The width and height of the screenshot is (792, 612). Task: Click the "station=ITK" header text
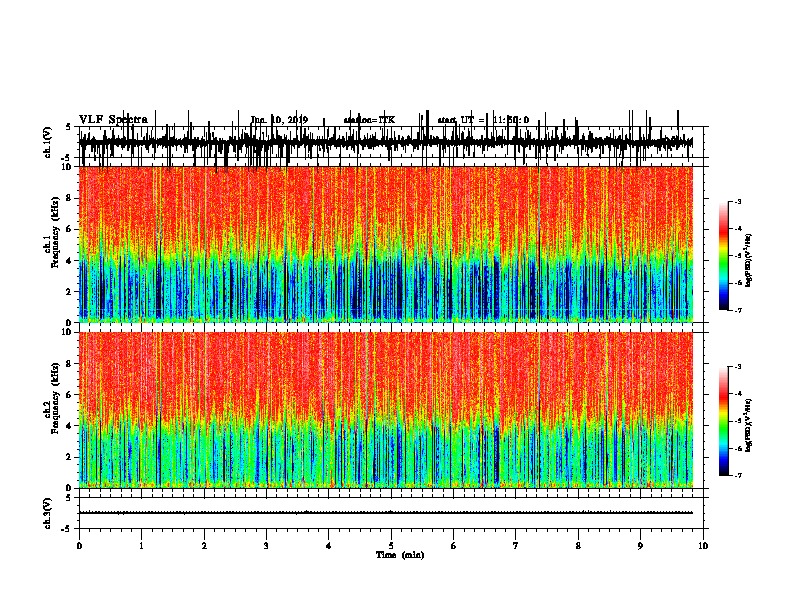point(369,120)
